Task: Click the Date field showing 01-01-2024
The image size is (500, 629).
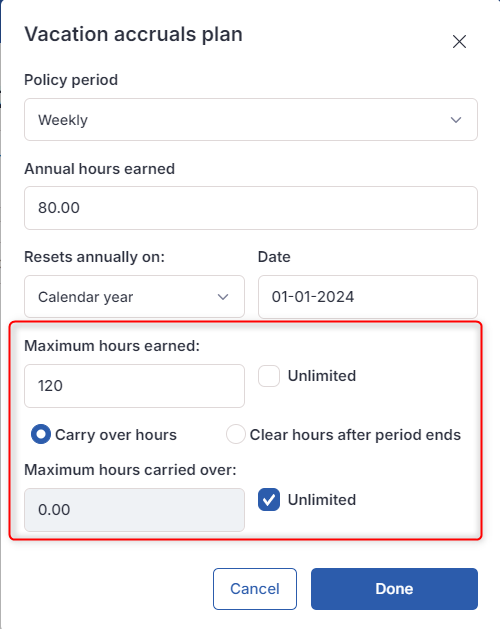Action: click(368, 297)
